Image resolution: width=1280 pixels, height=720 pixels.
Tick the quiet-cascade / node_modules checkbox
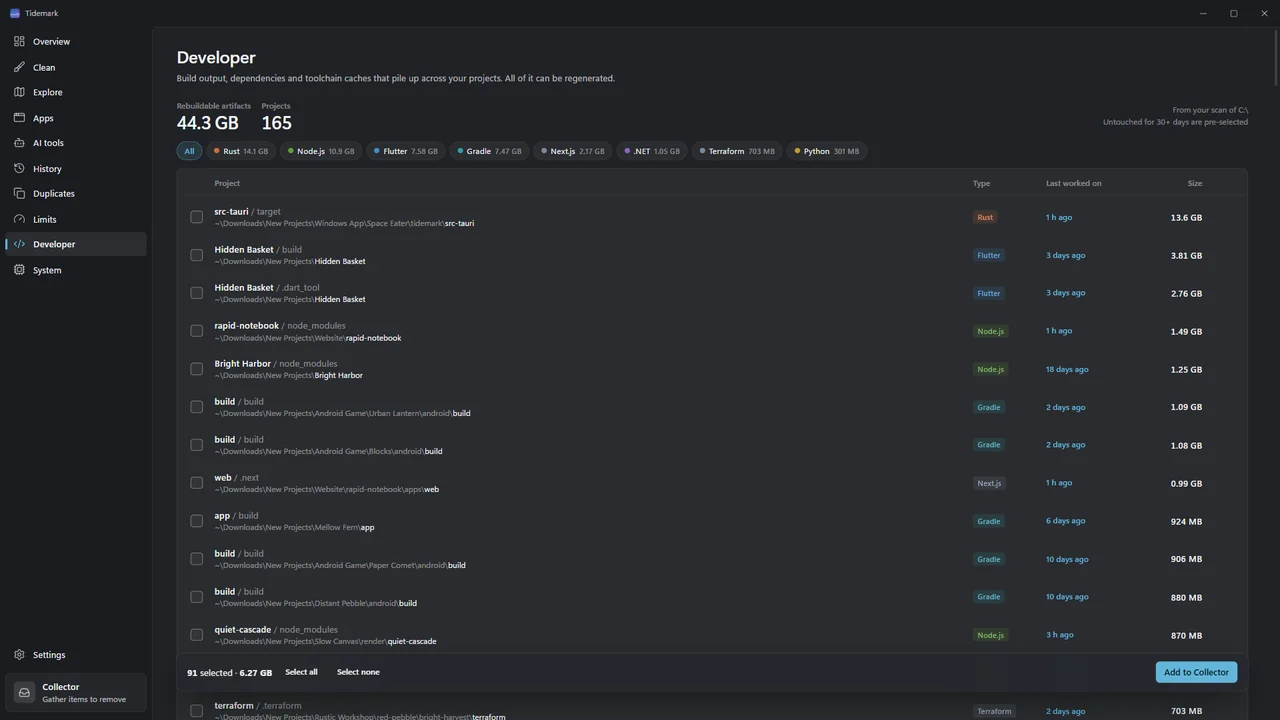click(x=196, y=635)
